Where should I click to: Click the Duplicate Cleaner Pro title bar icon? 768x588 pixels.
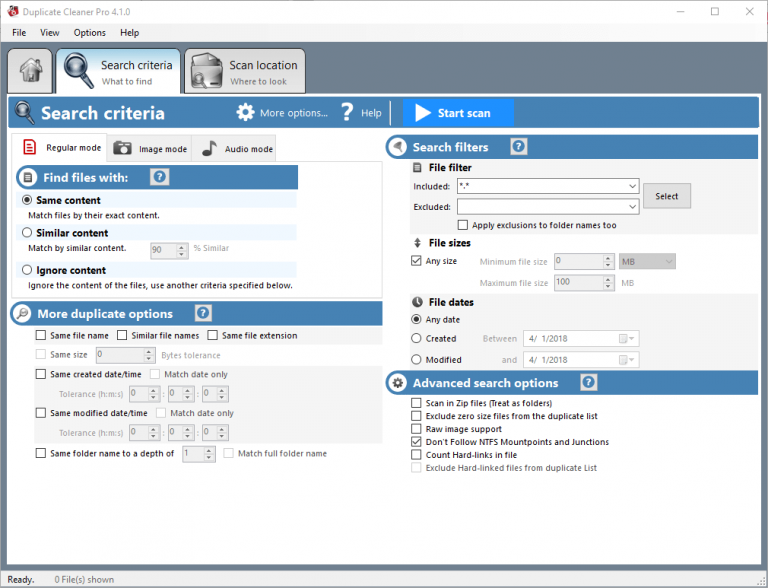point(13,11)
